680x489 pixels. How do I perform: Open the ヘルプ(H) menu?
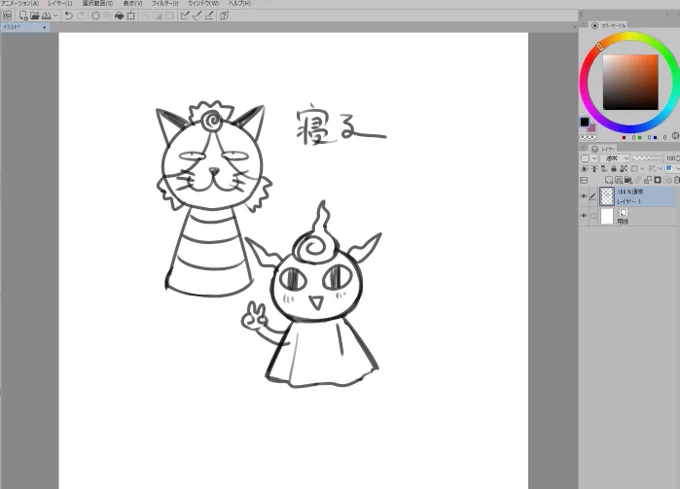240,3
